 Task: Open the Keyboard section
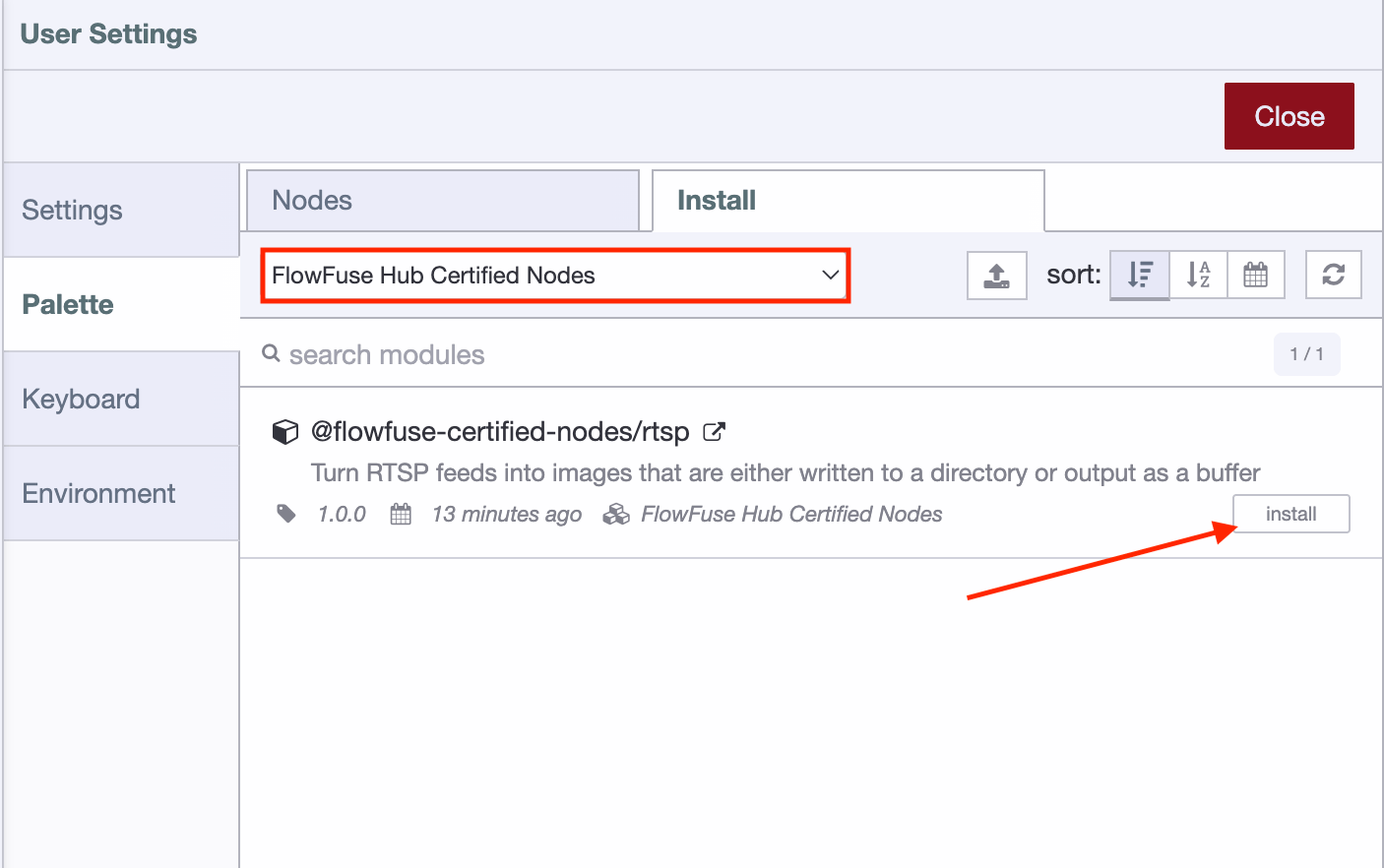click(121, 400)
